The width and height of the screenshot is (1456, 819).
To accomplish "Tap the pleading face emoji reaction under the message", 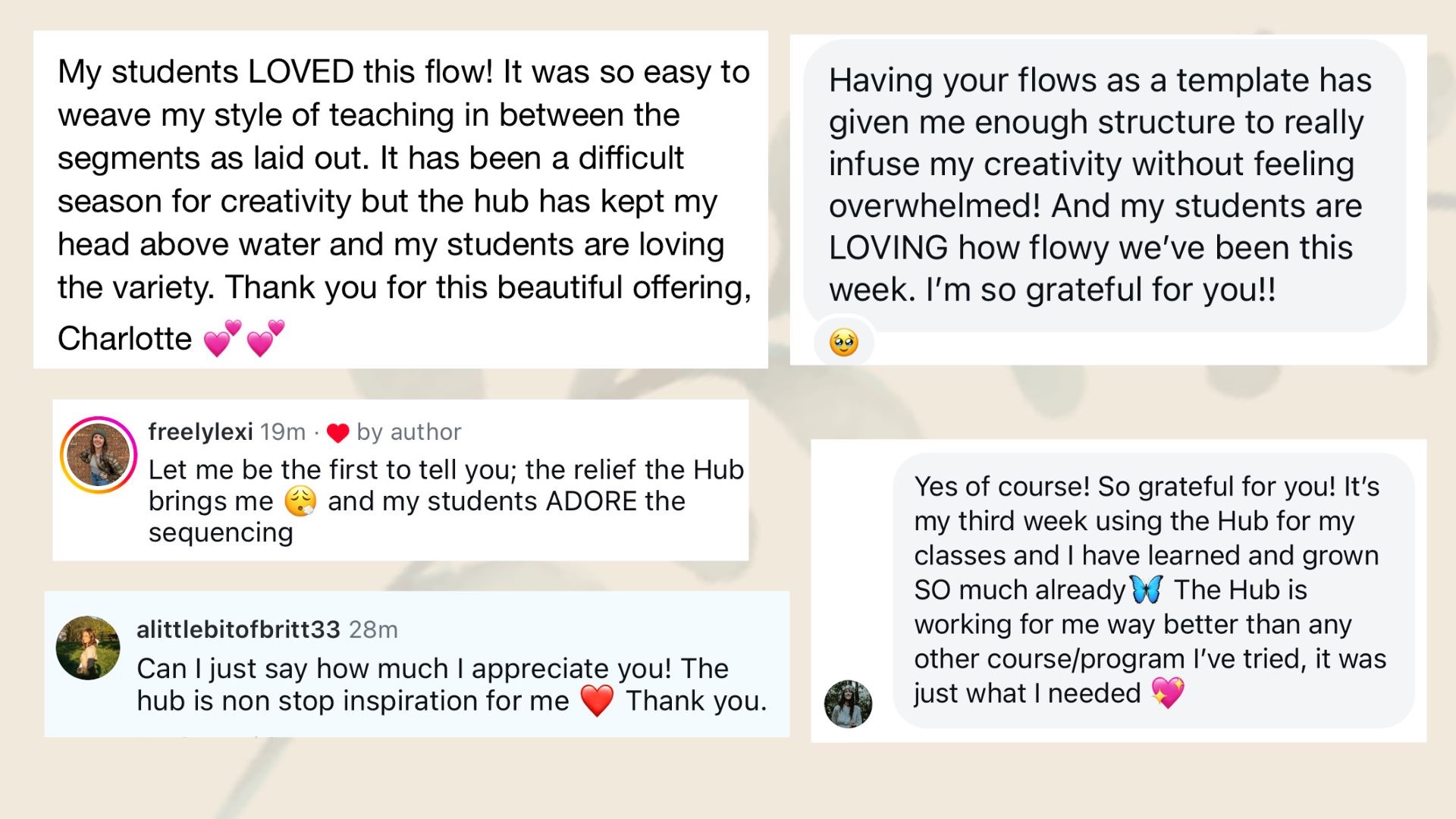I will (x=843, y=343).
